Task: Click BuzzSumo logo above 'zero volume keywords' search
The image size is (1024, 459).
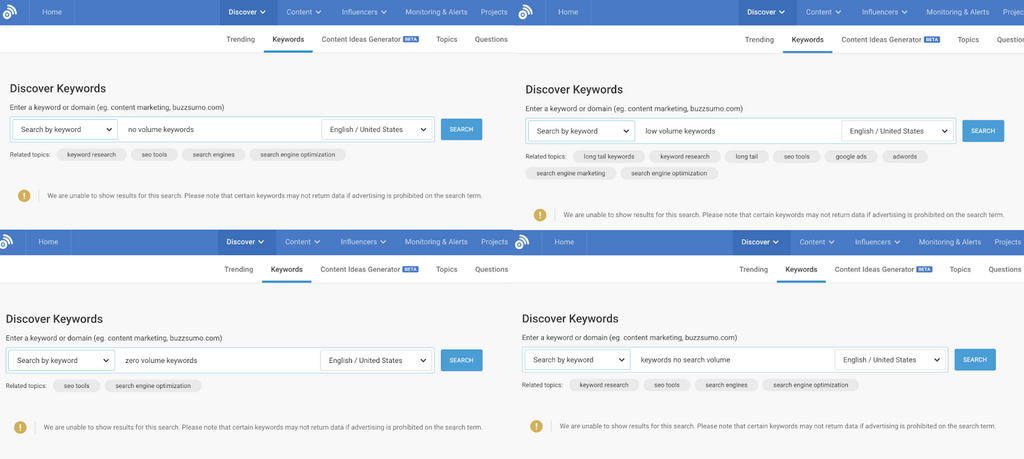Action: (x=6, y=241)
